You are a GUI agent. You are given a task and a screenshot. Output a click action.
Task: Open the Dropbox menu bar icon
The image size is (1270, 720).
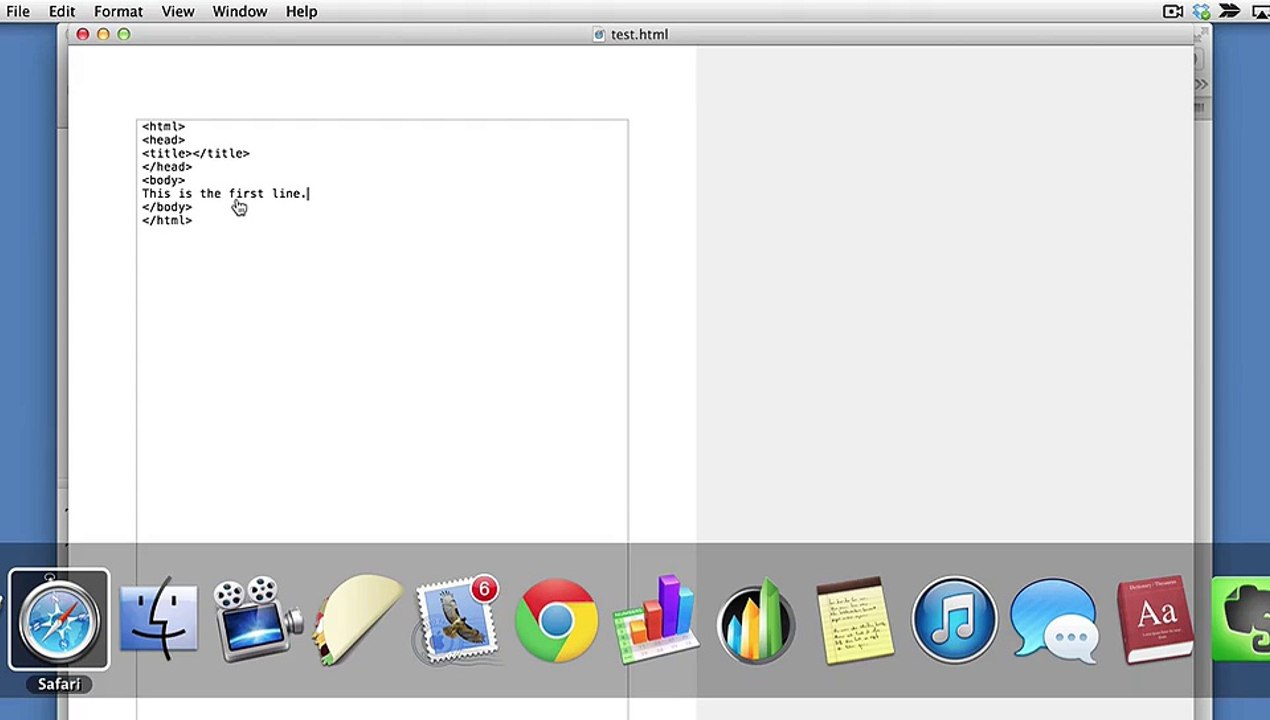coord(1201,11)
